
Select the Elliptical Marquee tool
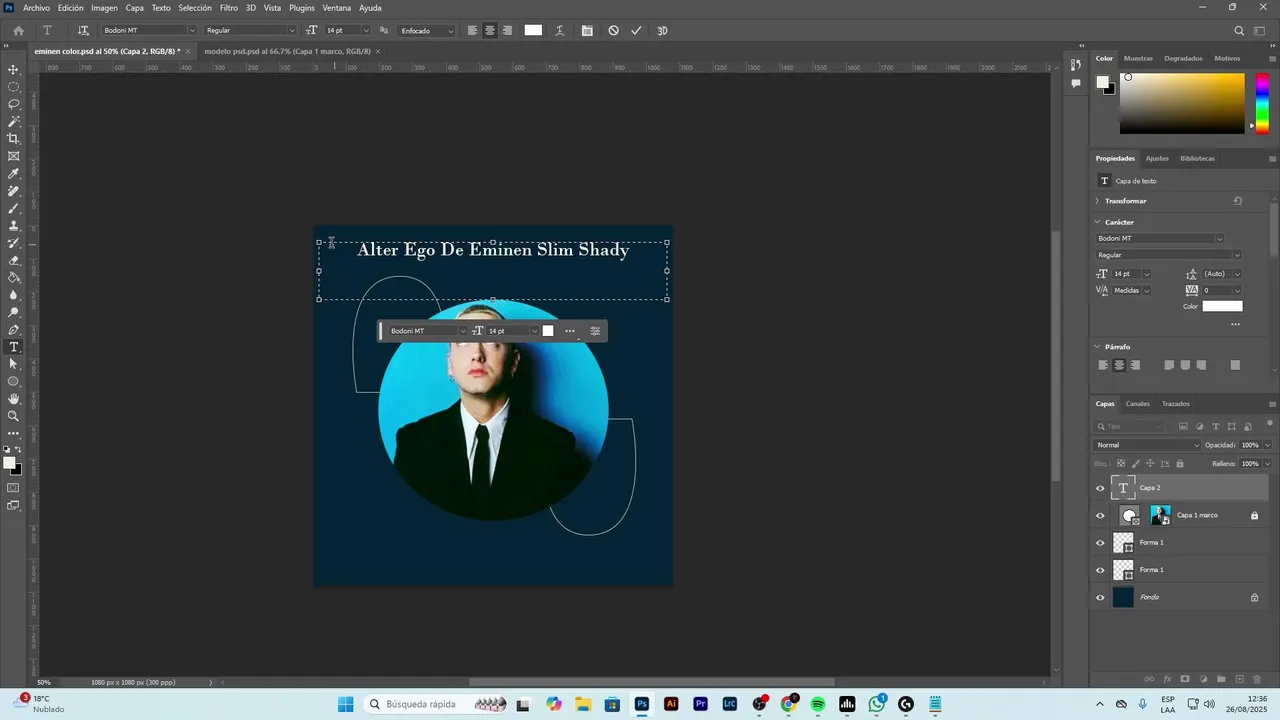[14, 87]
